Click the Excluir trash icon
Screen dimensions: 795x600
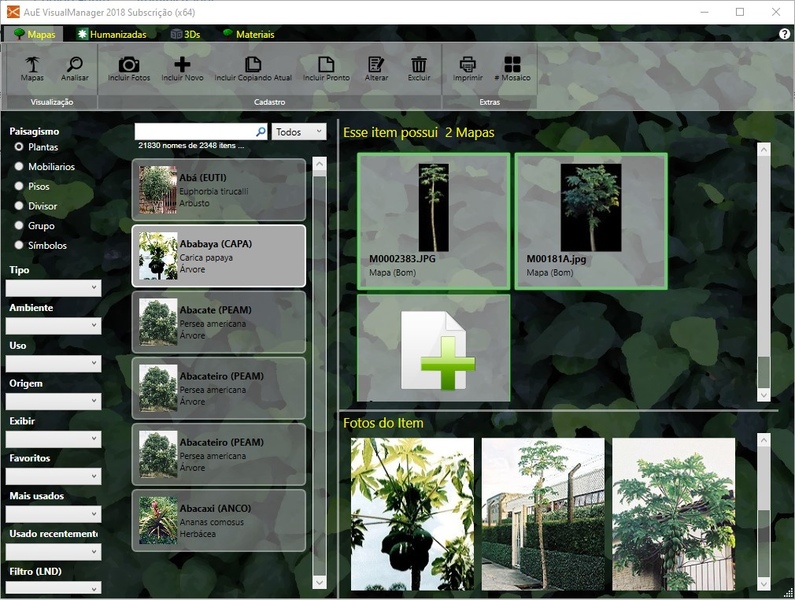click(x=419, y=66)
